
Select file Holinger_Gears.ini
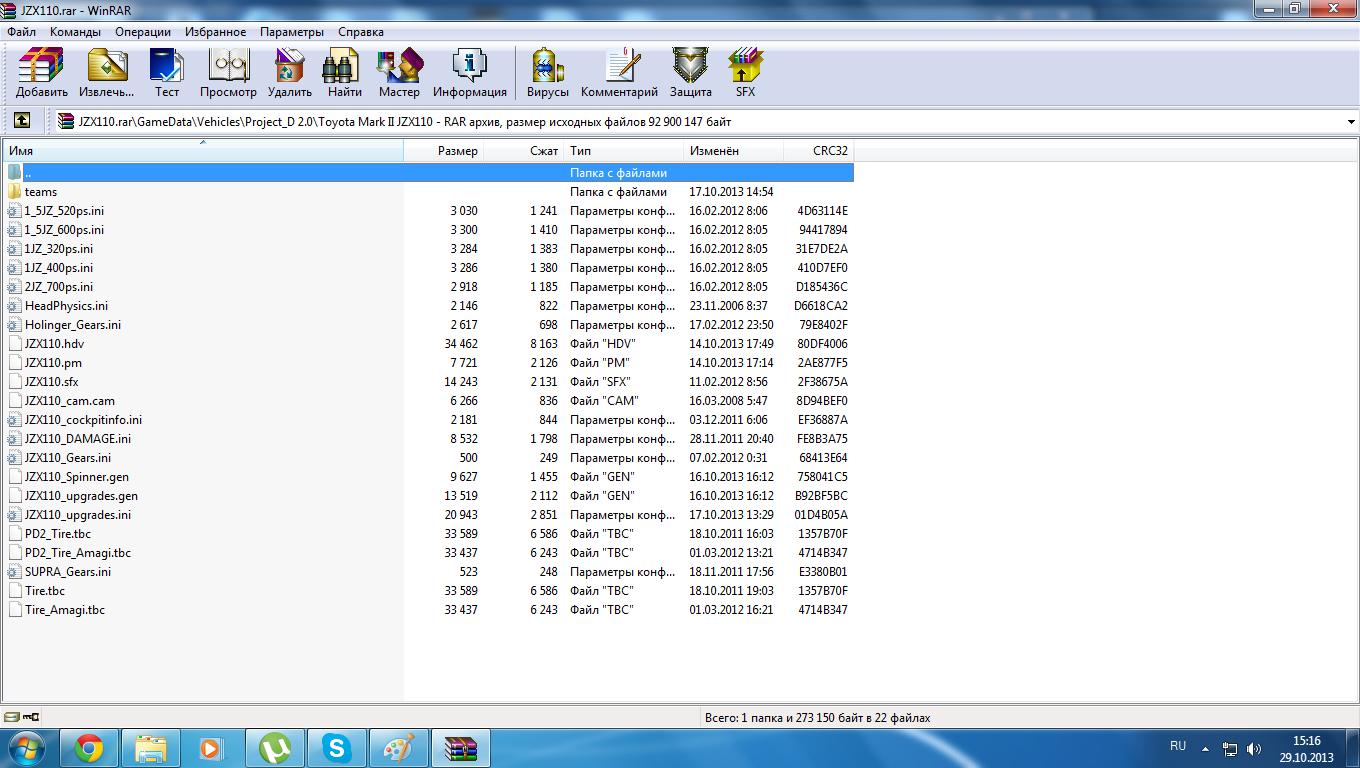[429, 325]
